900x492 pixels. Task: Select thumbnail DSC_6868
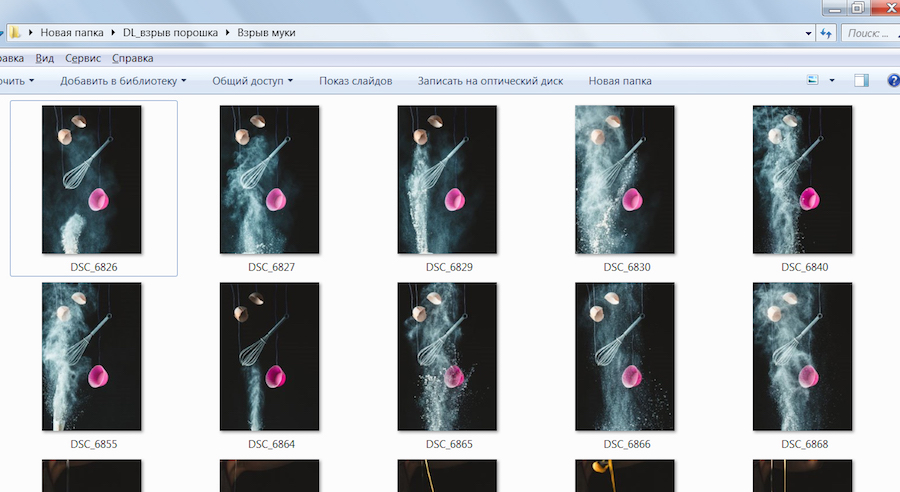pos(802,357)
